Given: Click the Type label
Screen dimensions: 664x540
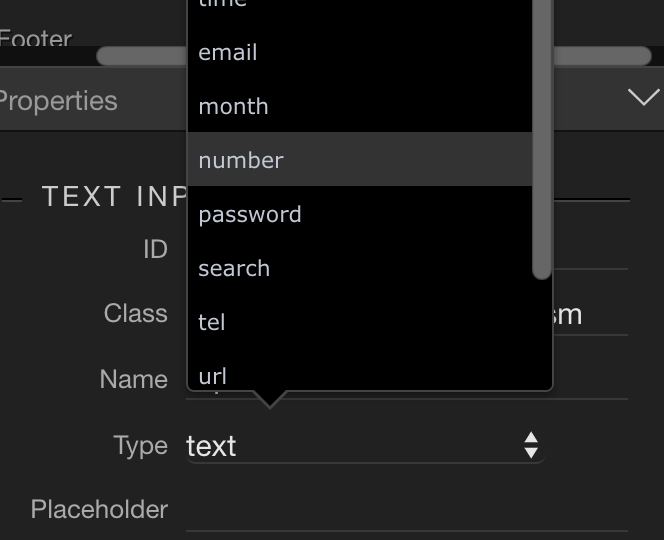Looking at the screenshot, I should [141, 446].
